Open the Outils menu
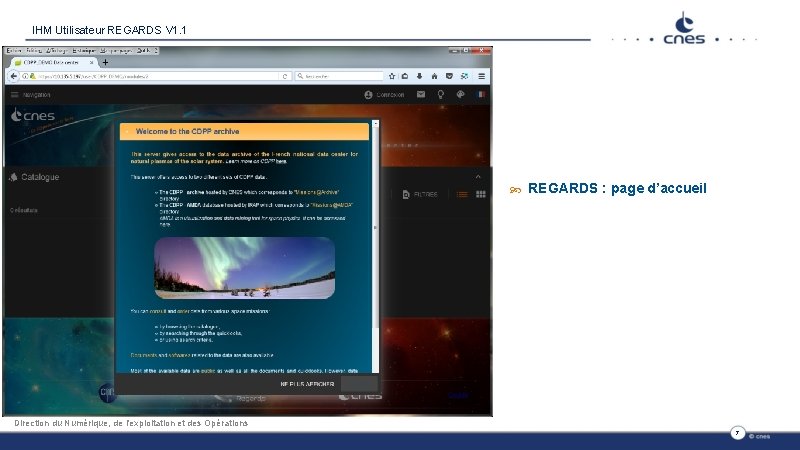Image resolution: width=800 pixels, height=450 pixels. tap(144, 51)
